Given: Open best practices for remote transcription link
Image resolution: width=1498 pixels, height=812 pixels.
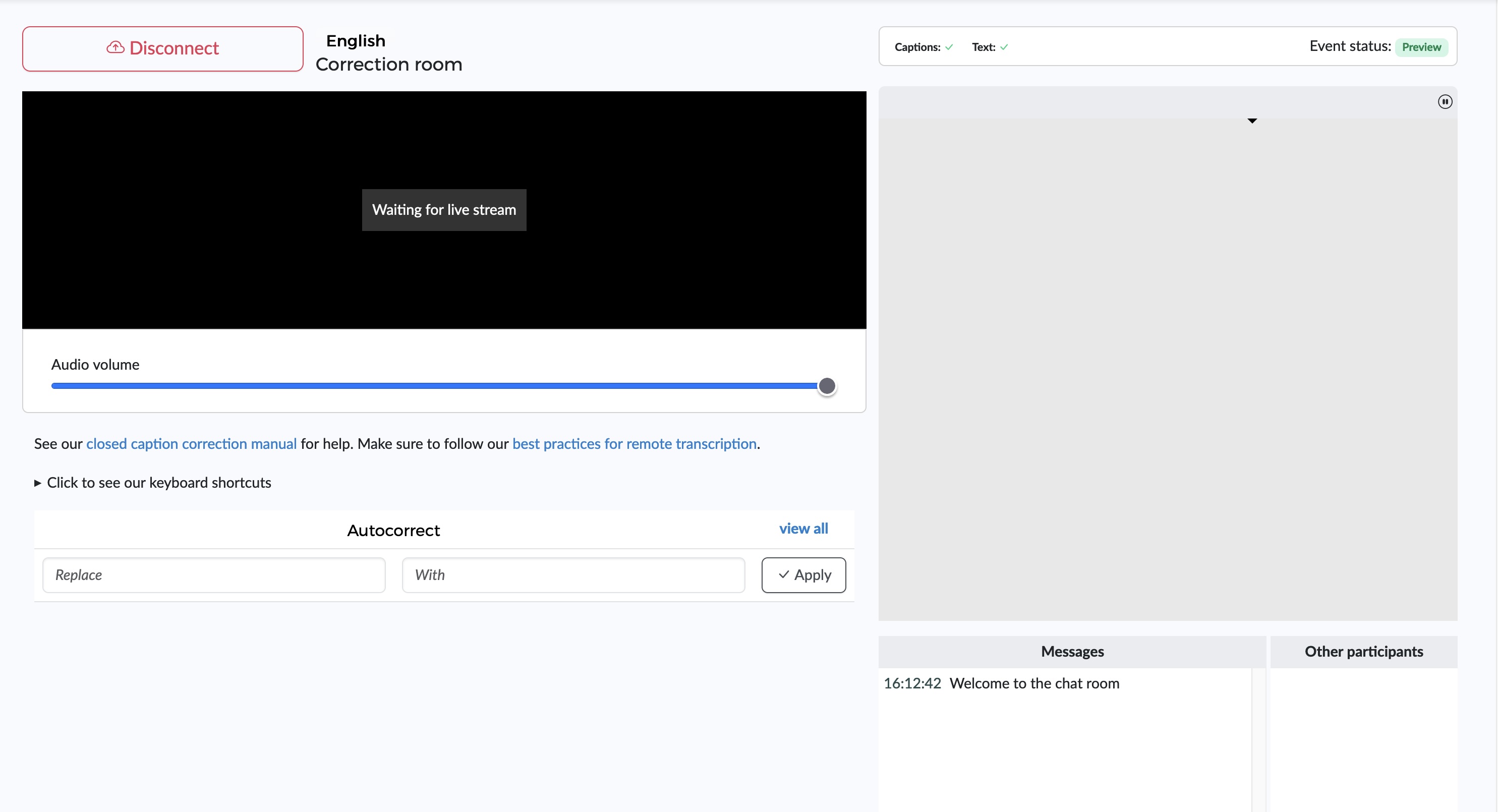Looking at the screenshot, I should click(x=635, y=444).
